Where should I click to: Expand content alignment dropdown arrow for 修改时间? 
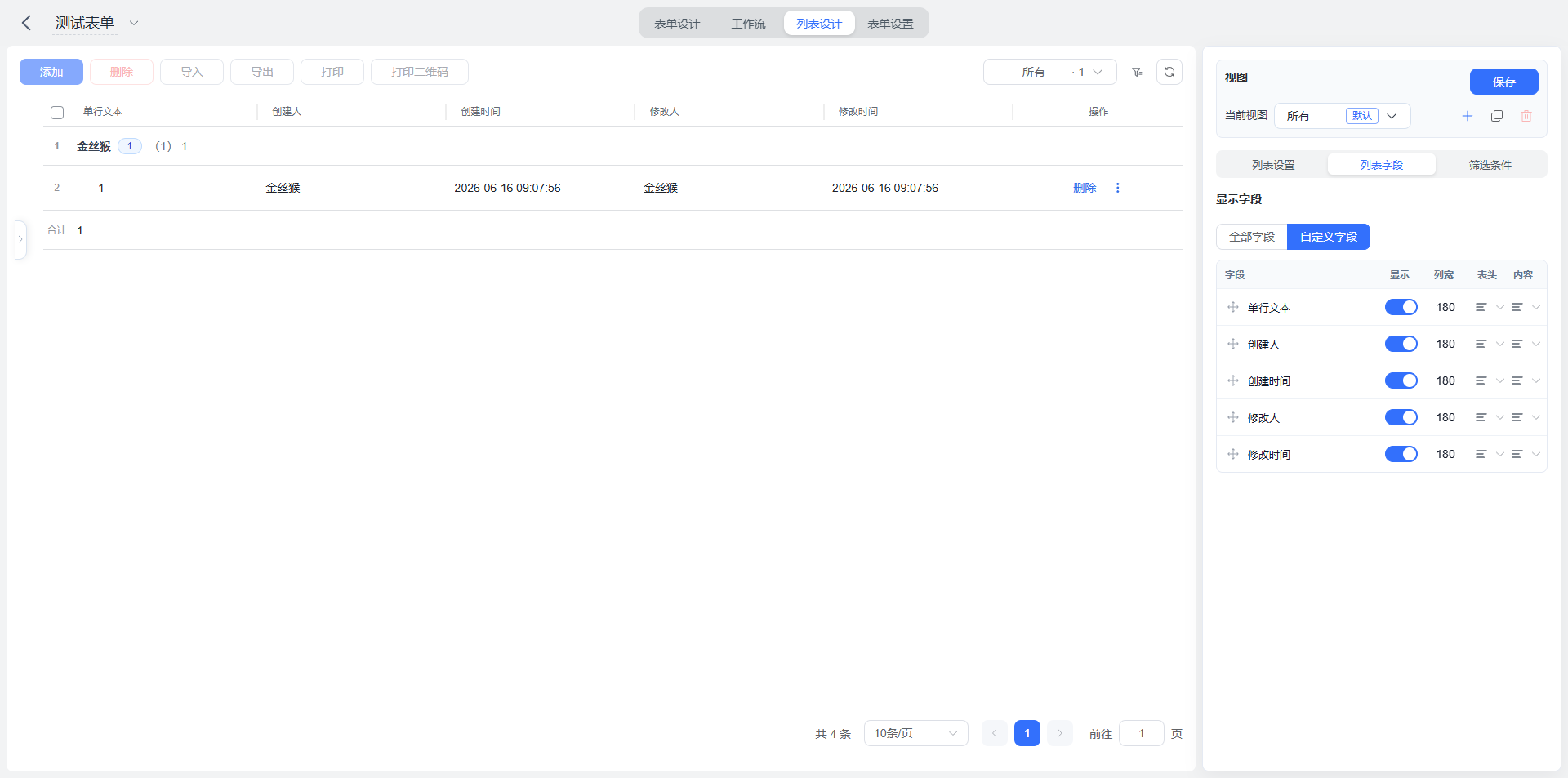point(1536,454)
